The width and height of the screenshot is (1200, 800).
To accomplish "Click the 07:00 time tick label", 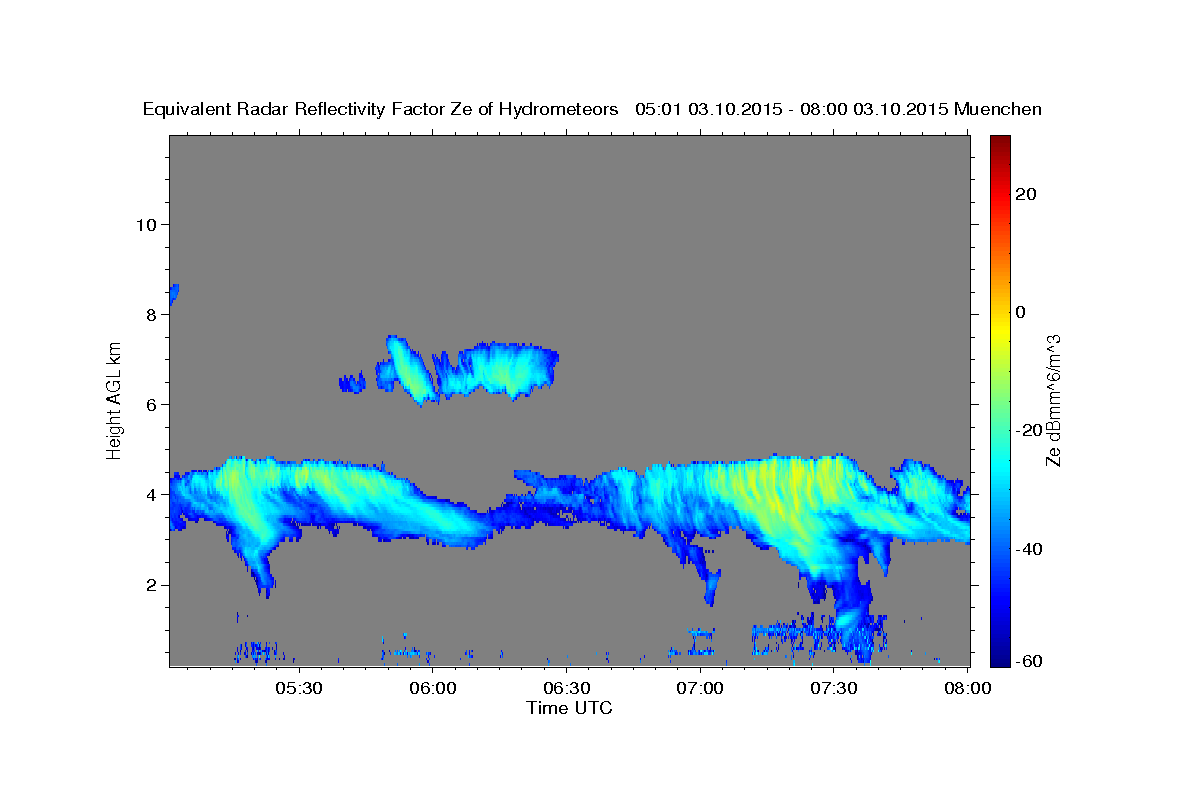I will tap(700, 689).
